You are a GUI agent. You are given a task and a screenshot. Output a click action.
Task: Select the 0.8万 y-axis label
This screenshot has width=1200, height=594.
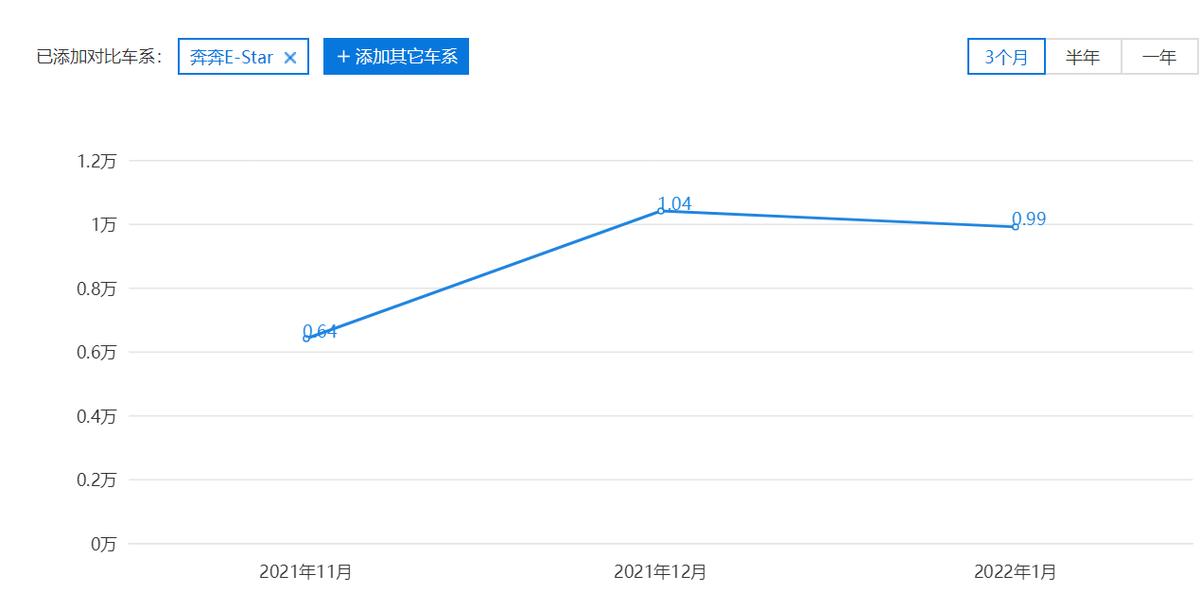97,289
